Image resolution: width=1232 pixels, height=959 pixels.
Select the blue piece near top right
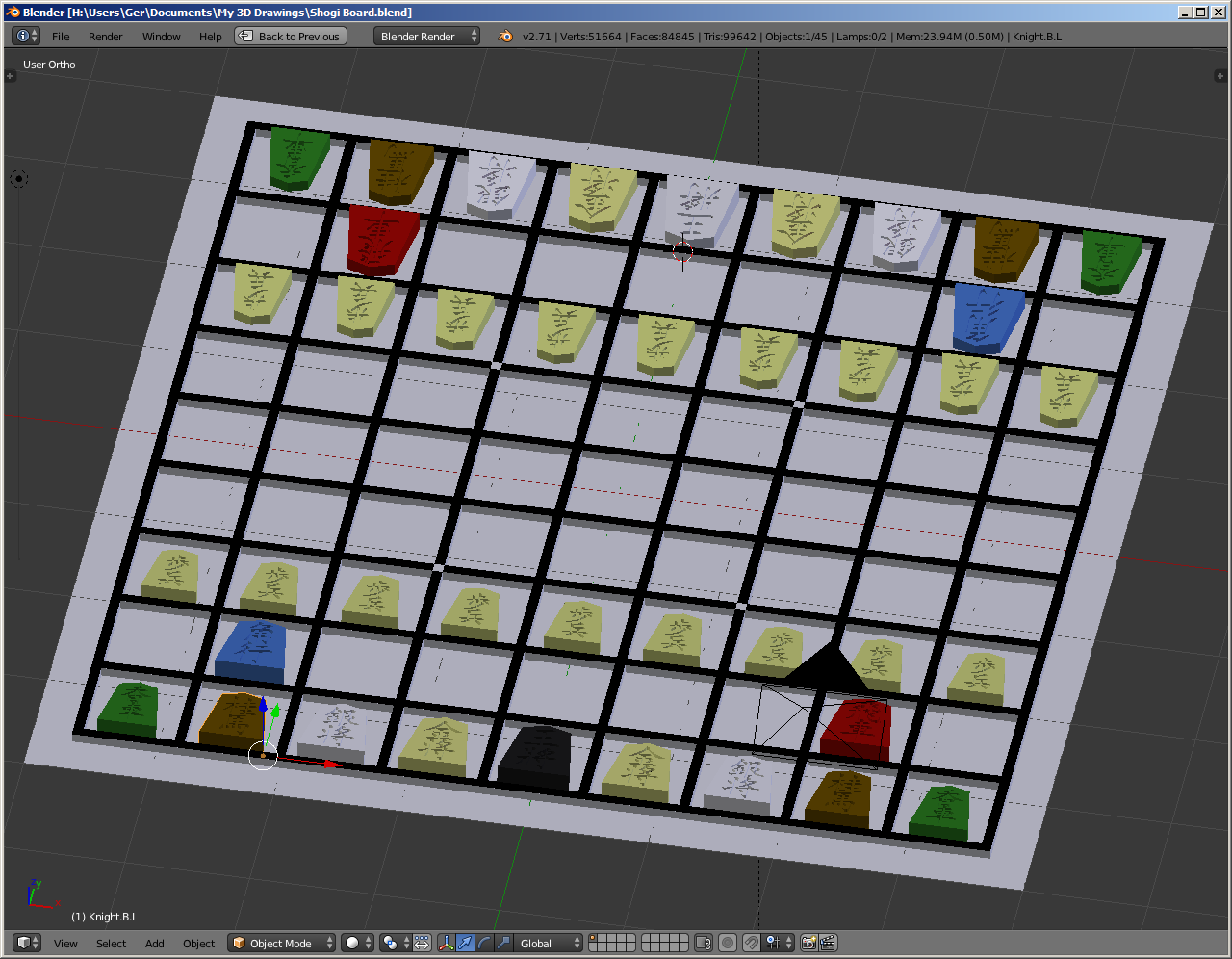[x=988, y=317]
